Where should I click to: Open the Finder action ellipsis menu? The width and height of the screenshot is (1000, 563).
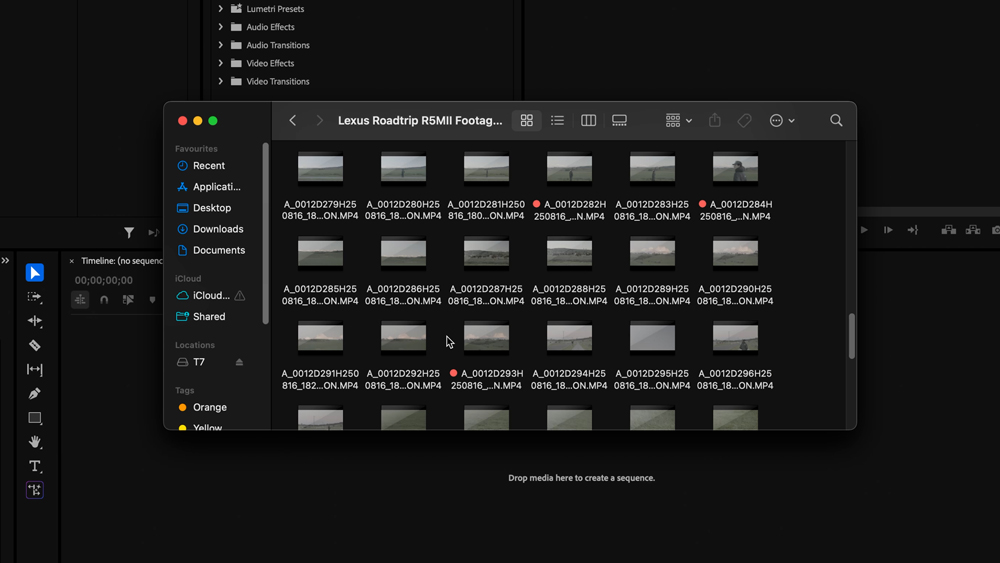tap(782, 121)
